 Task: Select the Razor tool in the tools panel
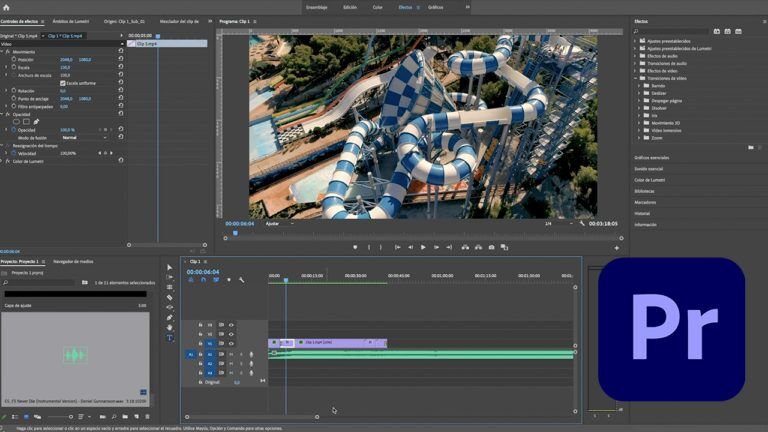[169, 297]
